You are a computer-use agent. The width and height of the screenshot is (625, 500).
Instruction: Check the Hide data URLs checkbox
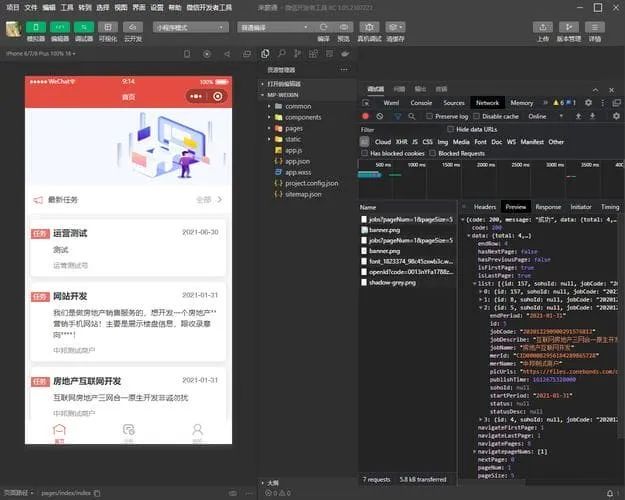point(450,129)
